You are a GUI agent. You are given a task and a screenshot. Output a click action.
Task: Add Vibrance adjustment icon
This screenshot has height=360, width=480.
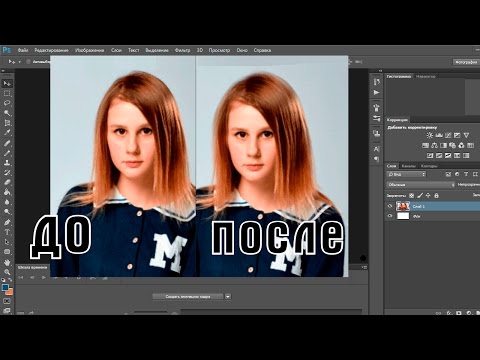[466, 135]
